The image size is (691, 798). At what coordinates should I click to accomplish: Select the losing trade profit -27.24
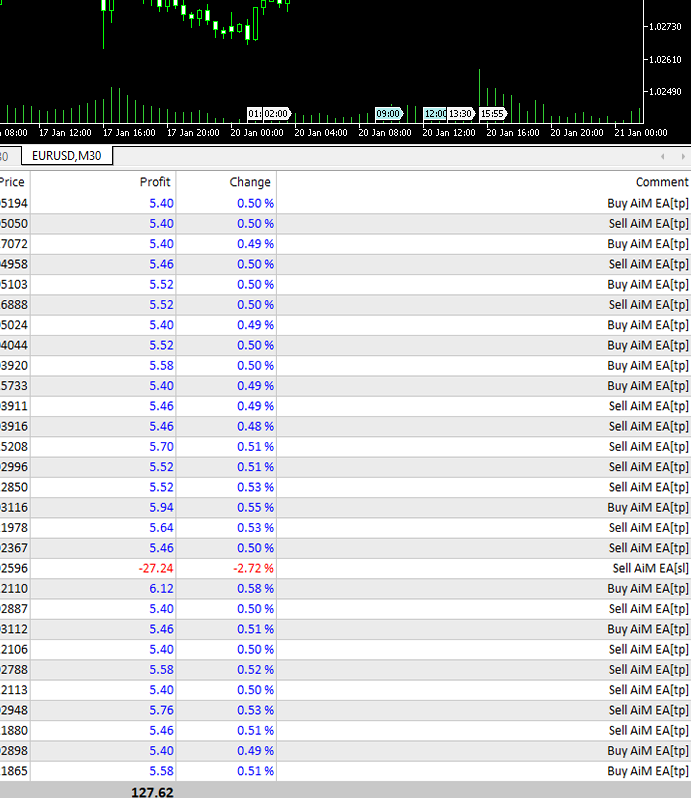156,568
